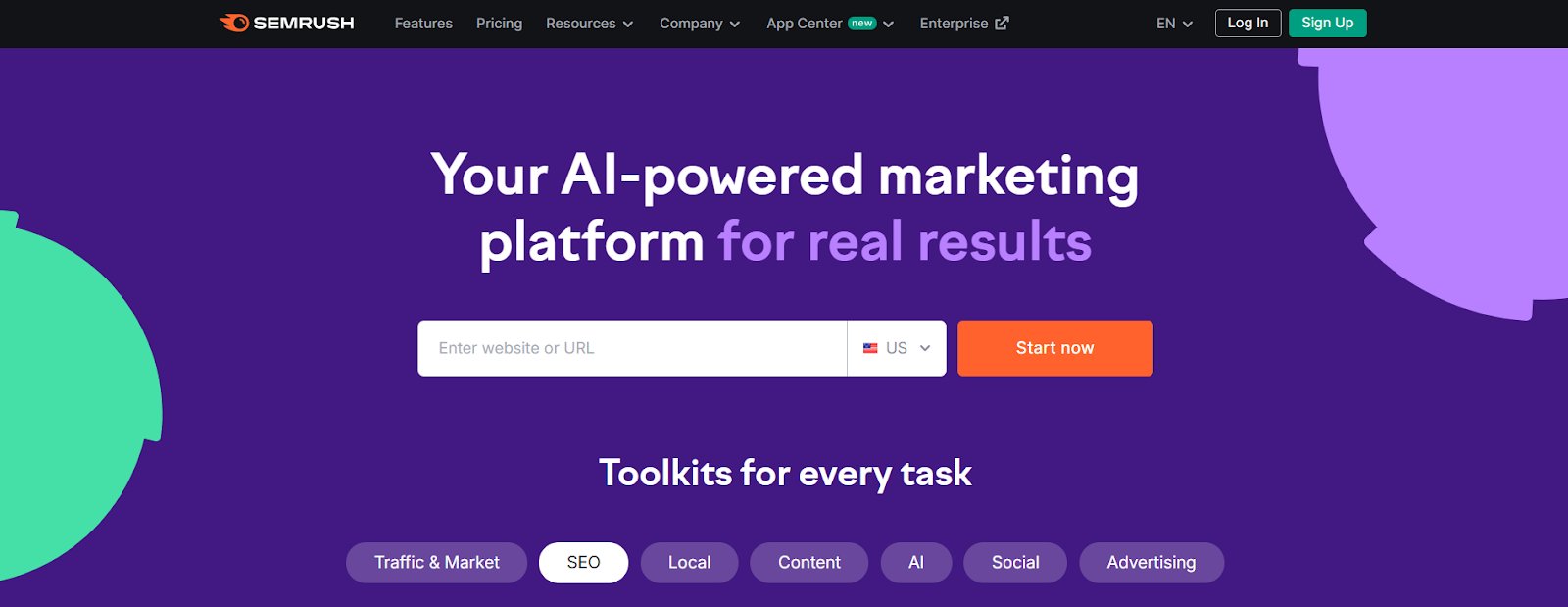The height and width of the screenshot is (607, 1568).
Task: Select the SEO toolkit tab
Action: pos(583,563)
